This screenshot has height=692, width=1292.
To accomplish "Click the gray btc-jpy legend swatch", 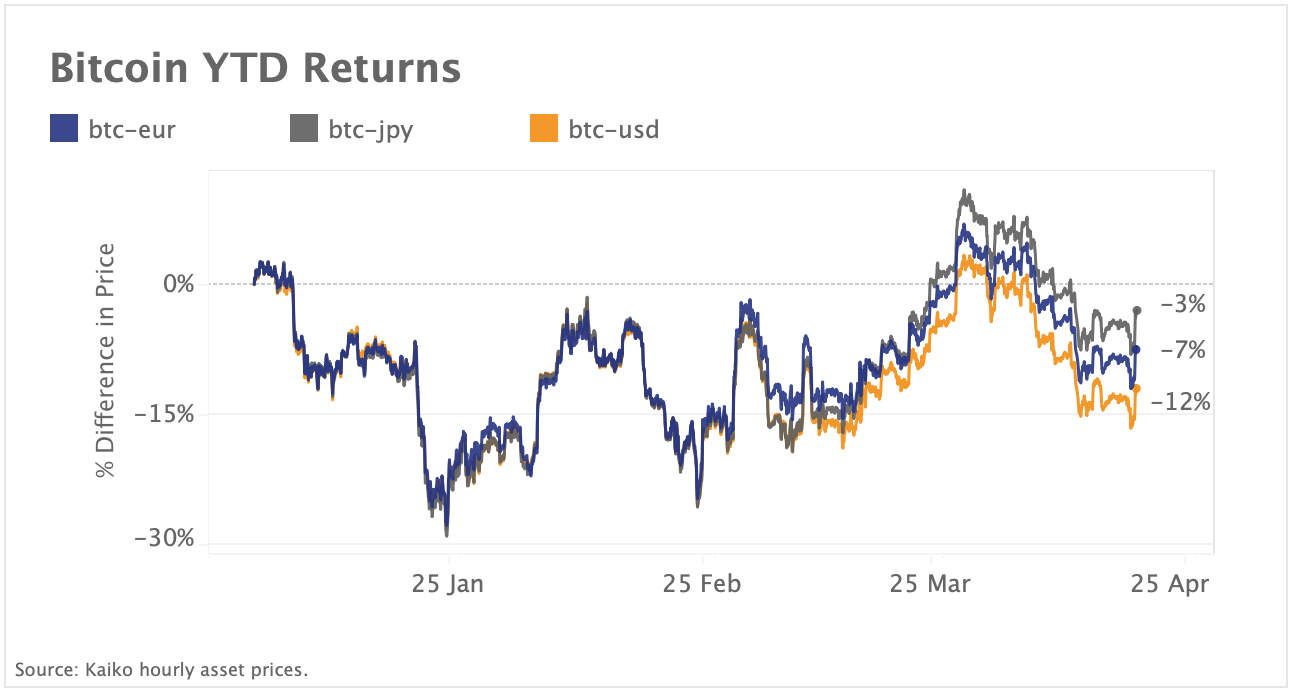I will tap(304, 129).
